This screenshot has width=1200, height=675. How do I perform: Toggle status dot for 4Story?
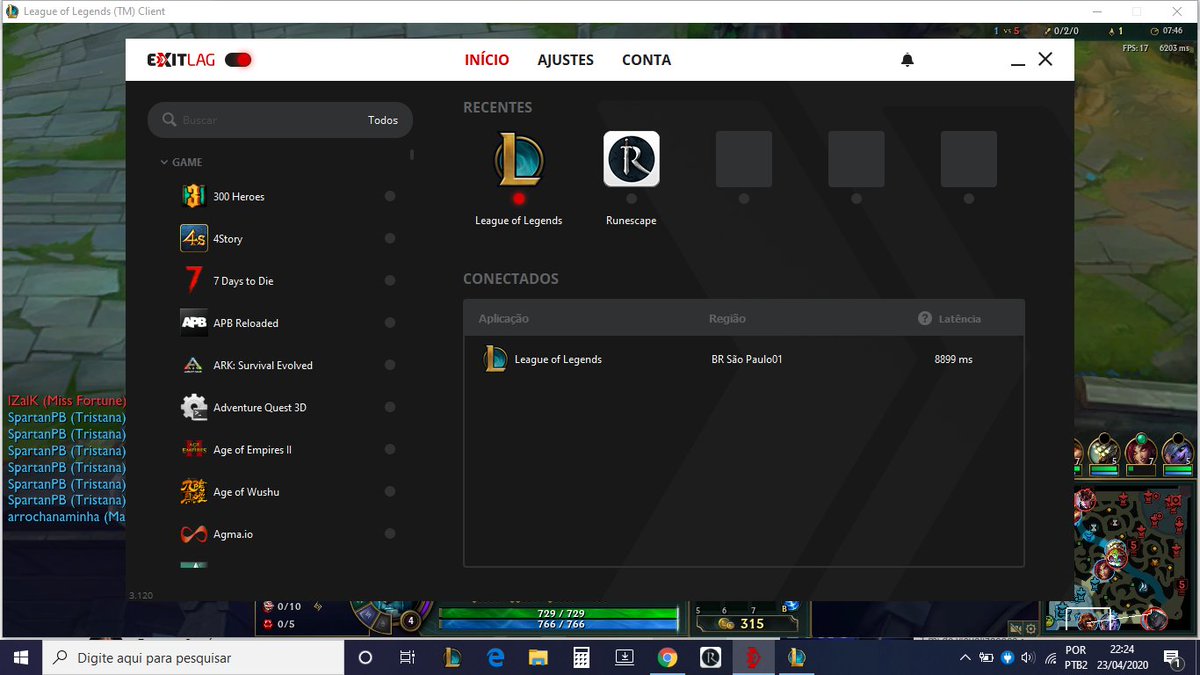[x=390, y=239]
